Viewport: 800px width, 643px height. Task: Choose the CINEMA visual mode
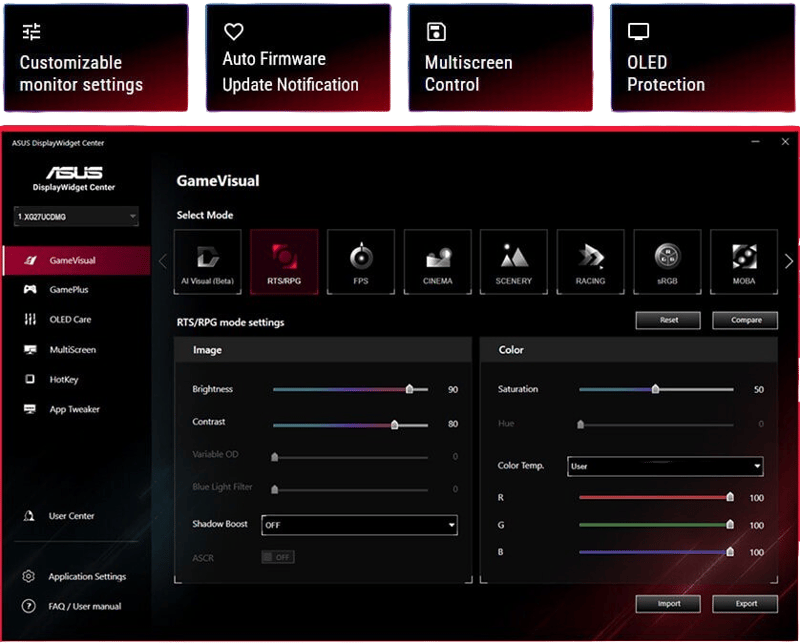pyautogui.click(x=437, y=262)
